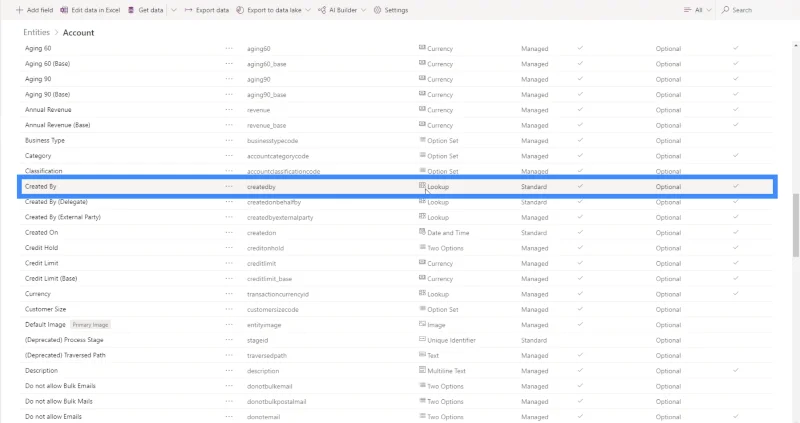This screenshot has width=800, height=423.
Task: Click the Account breadcrumb title
Action: tap(78, 33)
